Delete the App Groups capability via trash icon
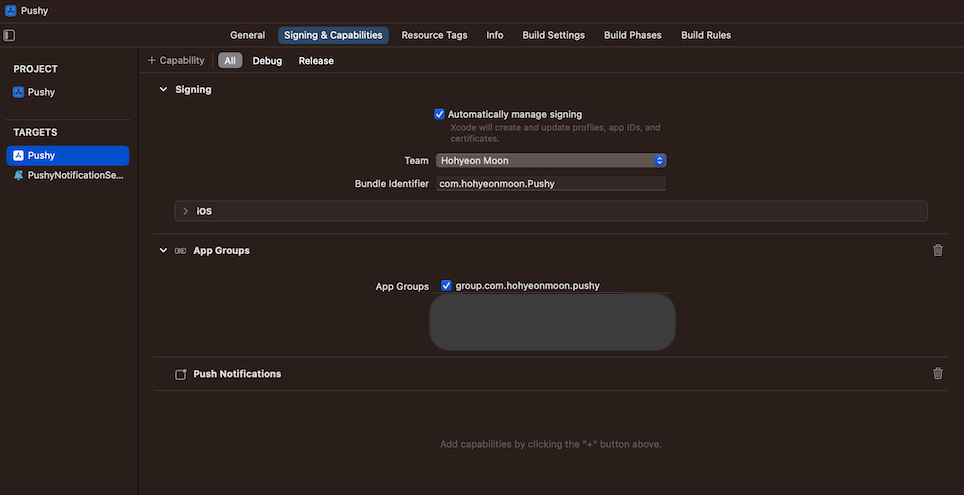964x495 pixels. pos(937,250)
